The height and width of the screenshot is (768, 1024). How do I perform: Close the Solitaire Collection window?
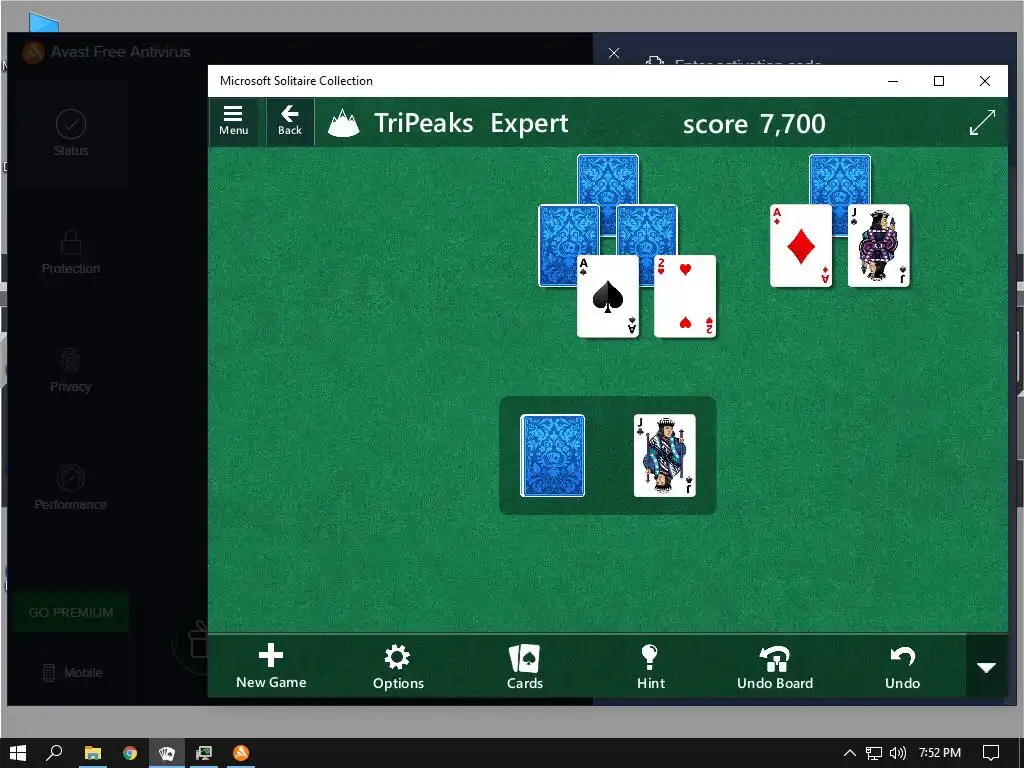tap(985, 81)
